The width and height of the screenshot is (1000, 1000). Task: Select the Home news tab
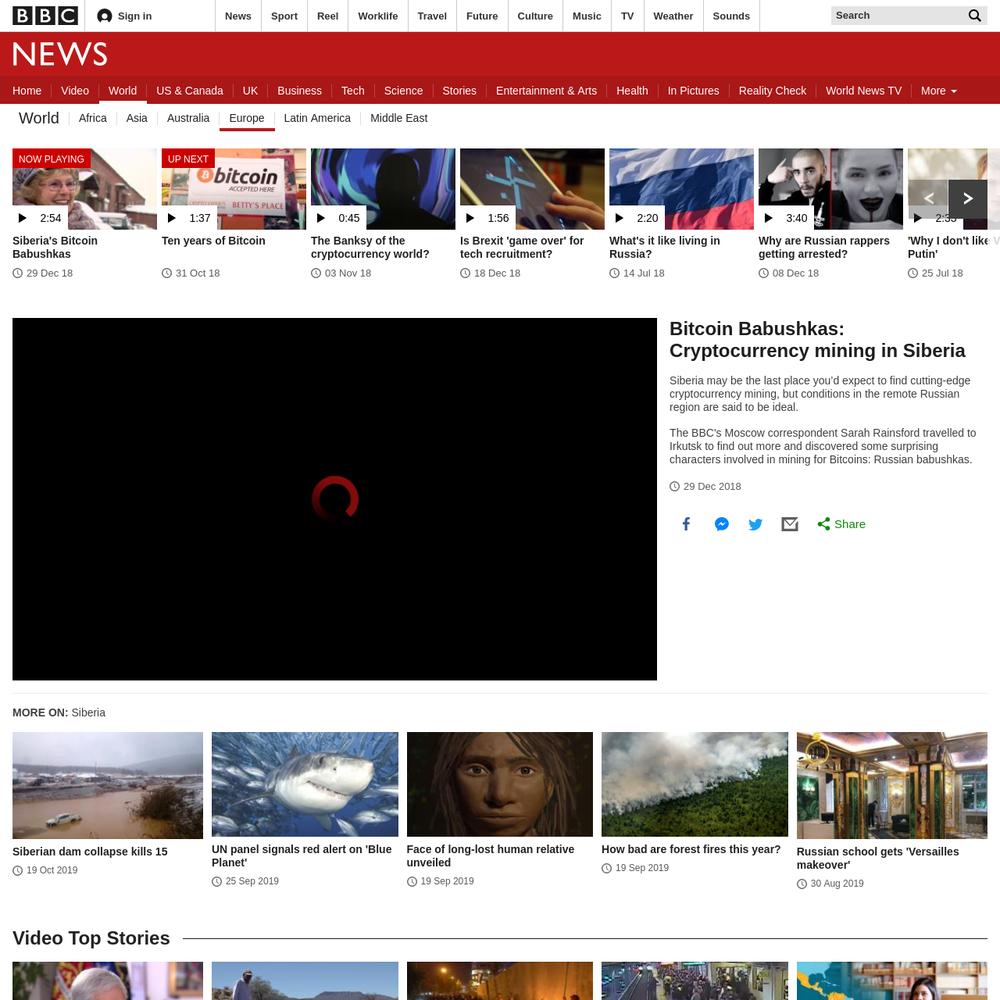click(x=27, y=91)
